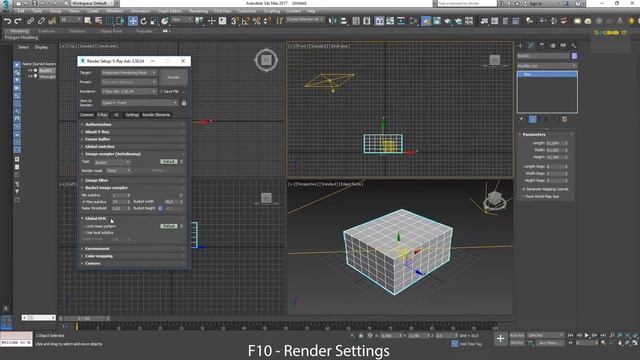Image resolution: width=640 pixels, height=360 pixels.
Task: Toggle the Lock noise pattern checkbox
Action: pos(84,226)
